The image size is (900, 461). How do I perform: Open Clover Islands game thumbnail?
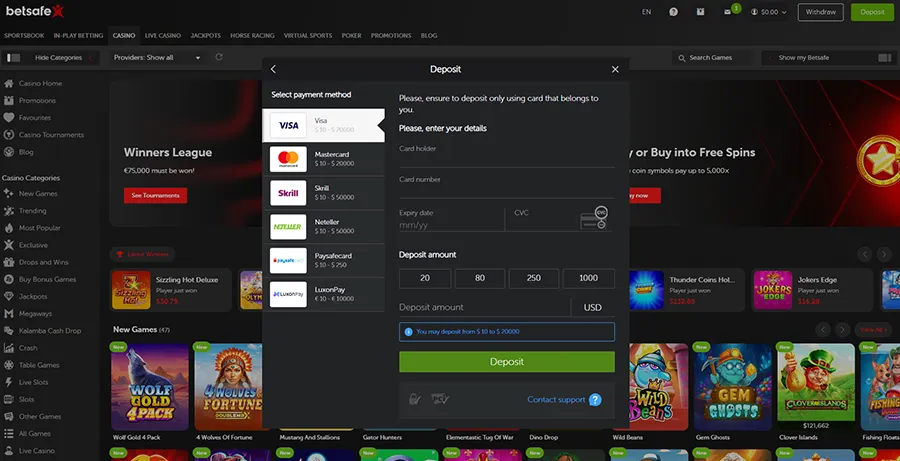[816, 387]
